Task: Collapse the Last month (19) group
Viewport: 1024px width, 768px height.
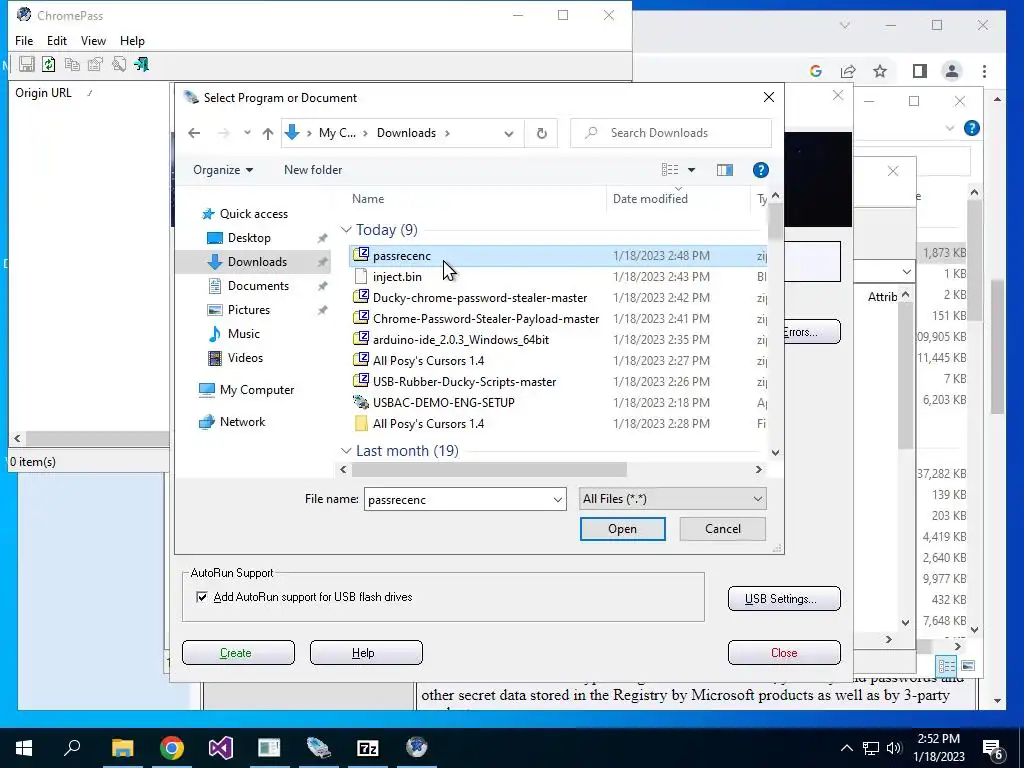Action: point(346,451)
